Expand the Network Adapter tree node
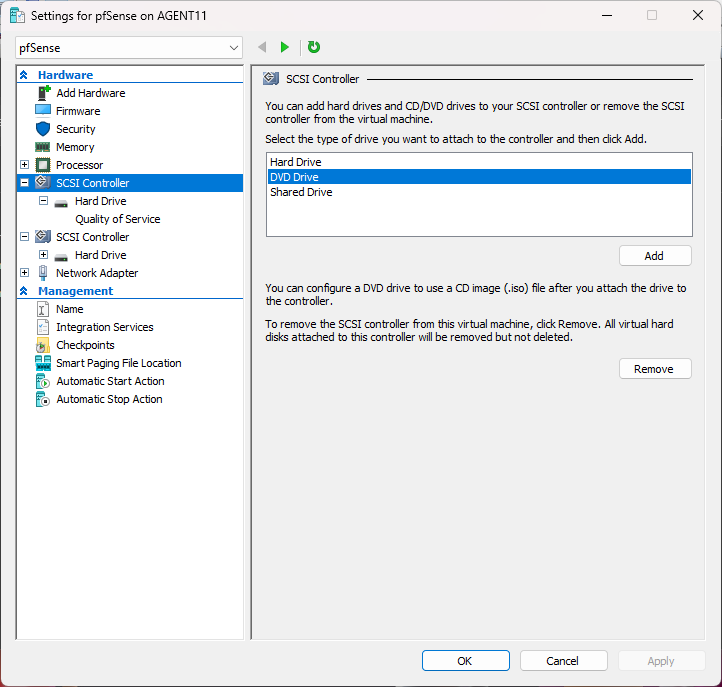This screenshot has height=687, width=722. point(25,273)
